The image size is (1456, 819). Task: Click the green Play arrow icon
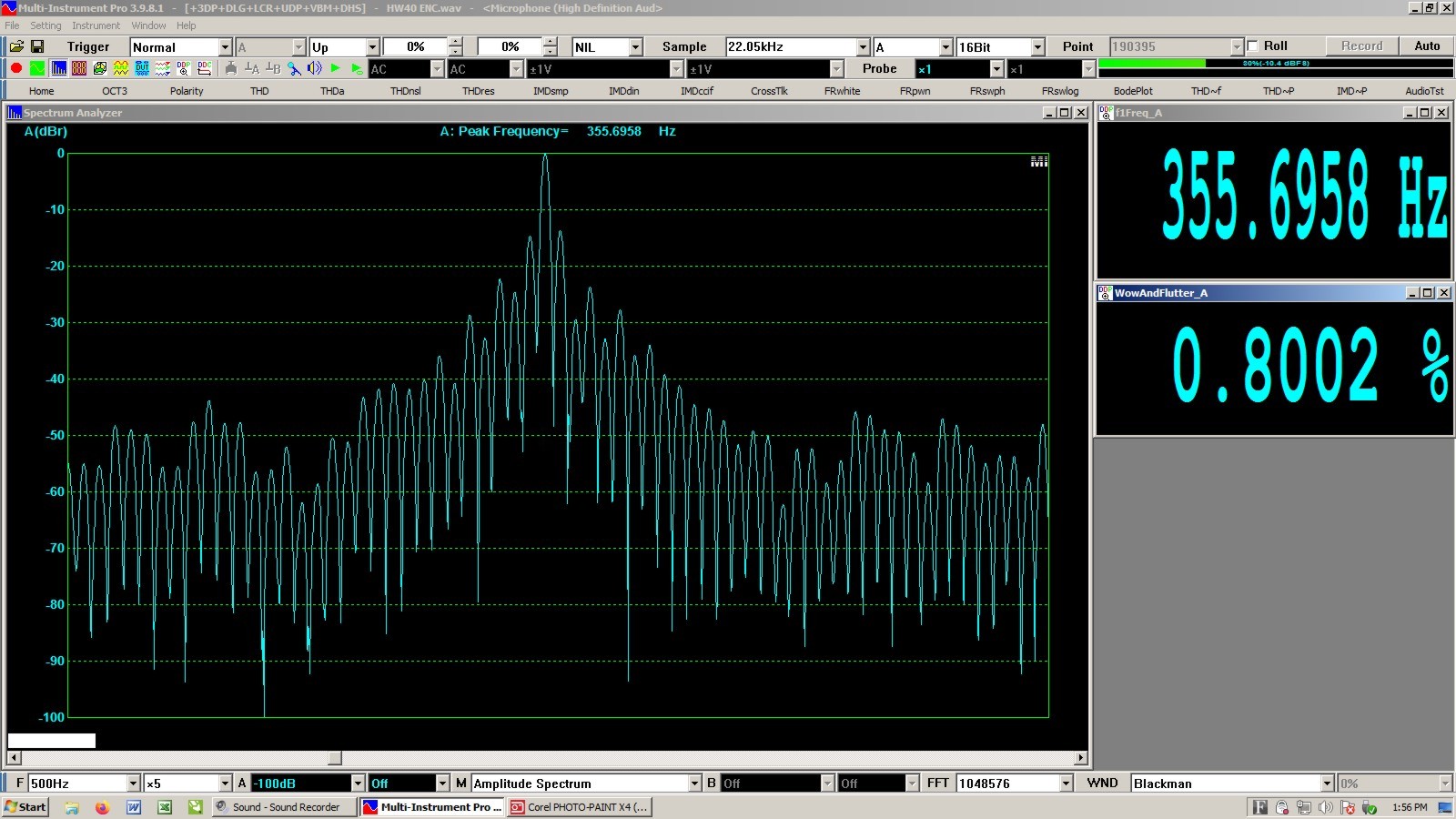[336, 68]
